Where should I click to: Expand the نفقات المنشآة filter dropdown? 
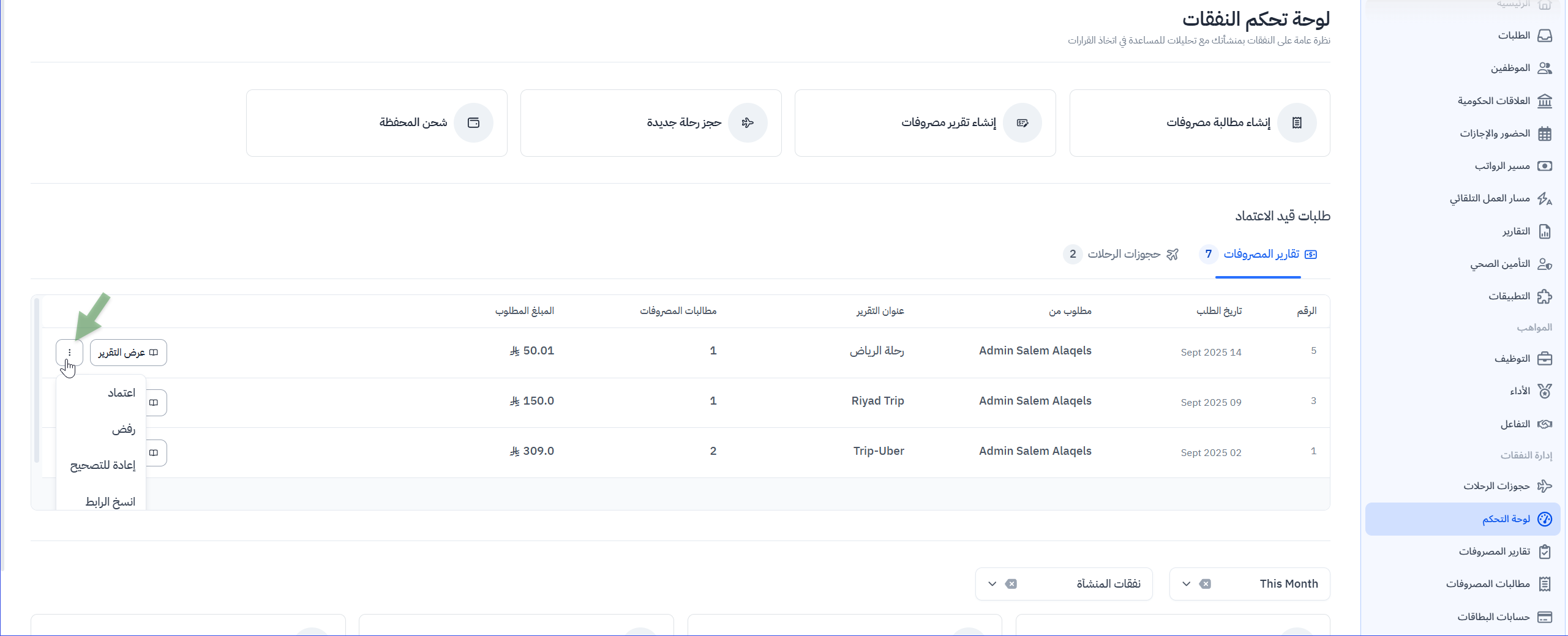992,584
